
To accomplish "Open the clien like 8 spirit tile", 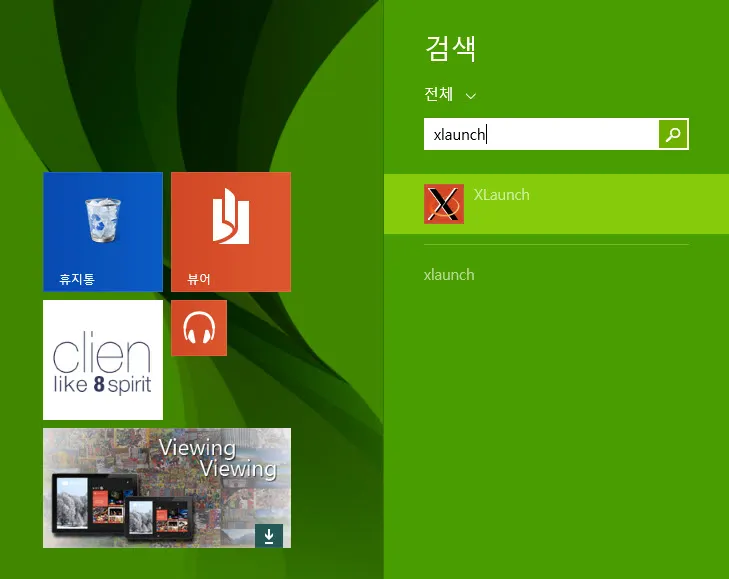I will coord(103,359).
